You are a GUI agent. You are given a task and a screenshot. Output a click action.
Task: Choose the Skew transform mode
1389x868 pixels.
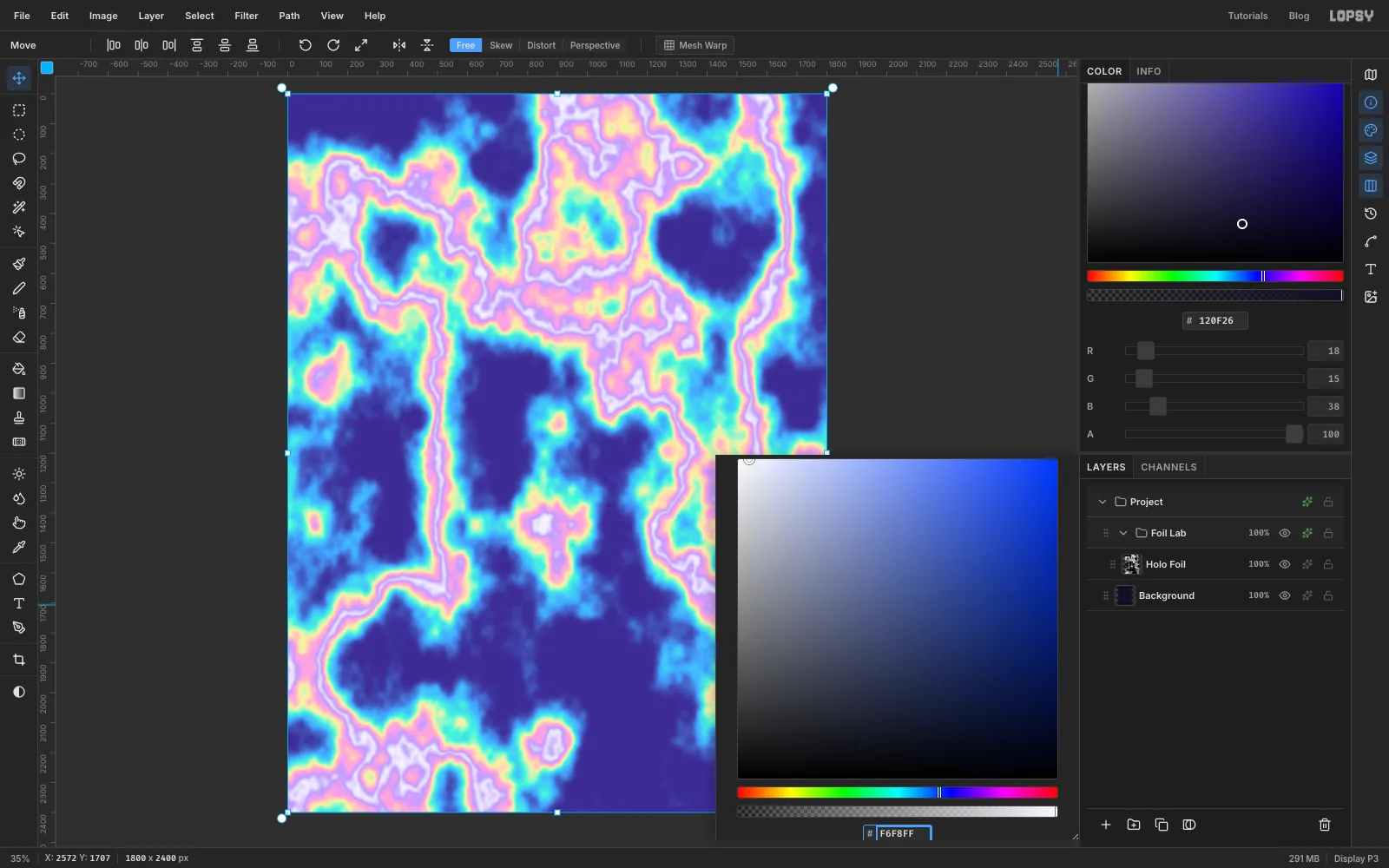(x=501, y=45)
